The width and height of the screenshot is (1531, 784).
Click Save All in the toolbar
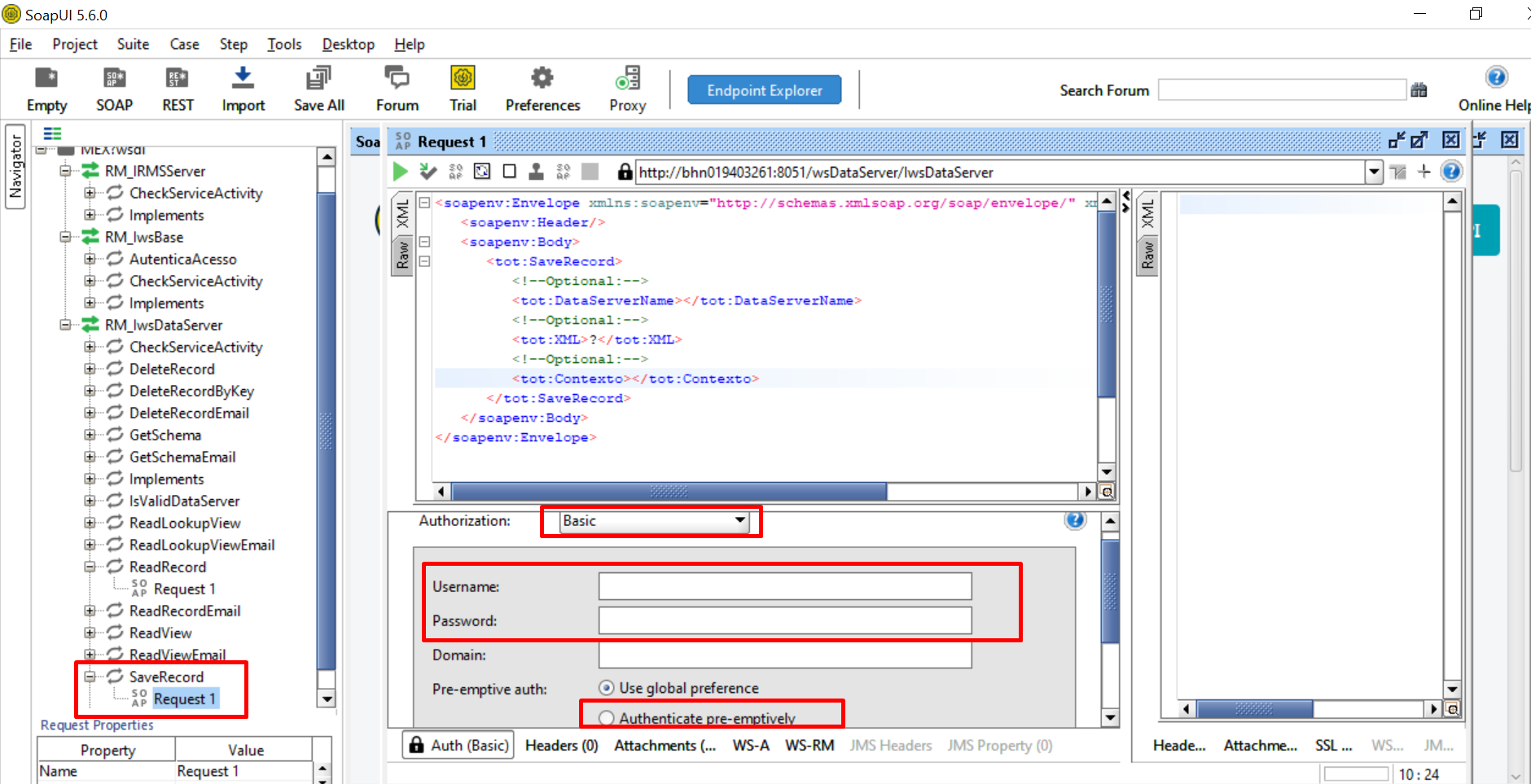tap(319, 89)
